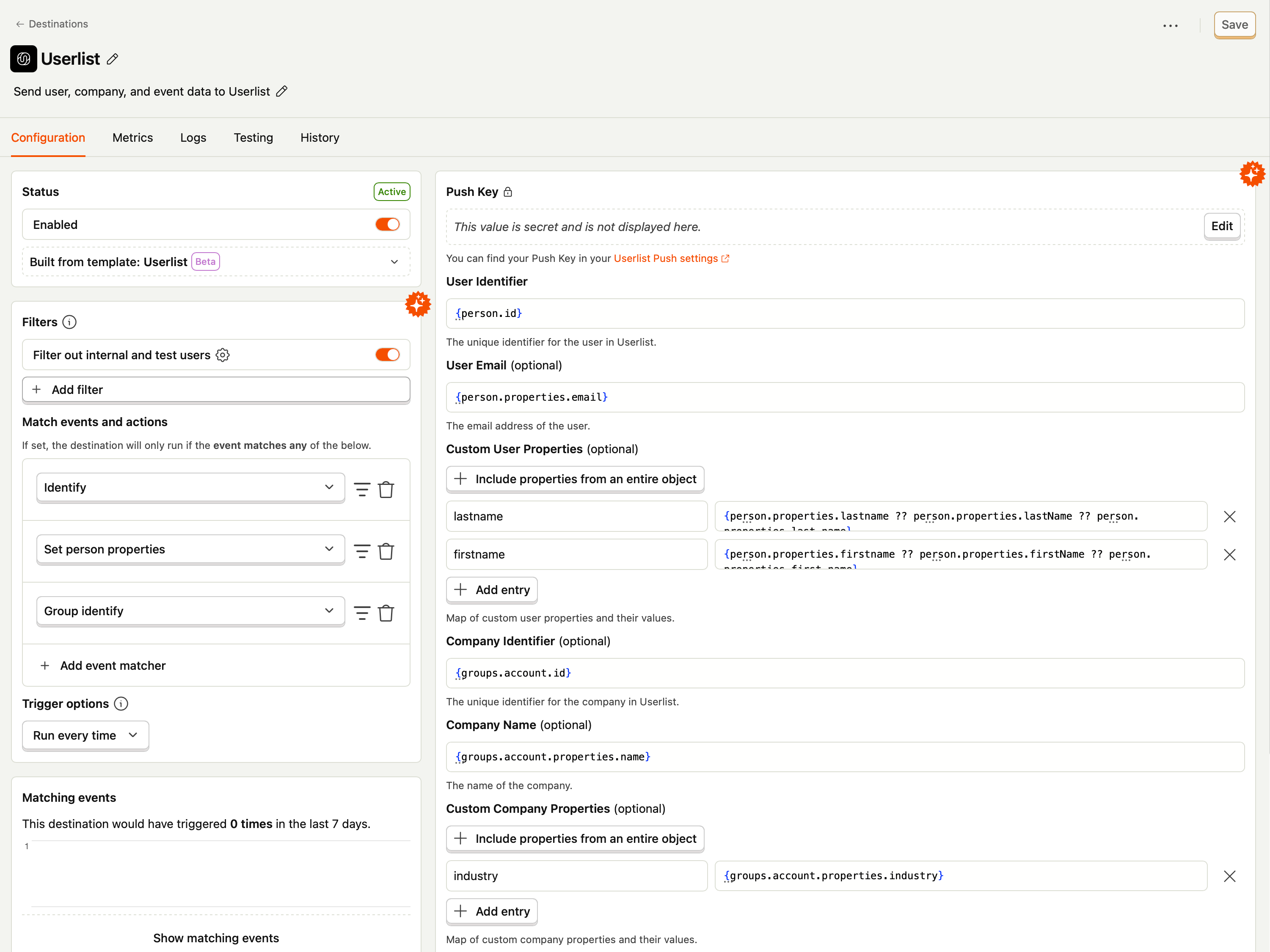
Task: Open filter options on the Identify matcher
Action: click(x=362, y=489)
